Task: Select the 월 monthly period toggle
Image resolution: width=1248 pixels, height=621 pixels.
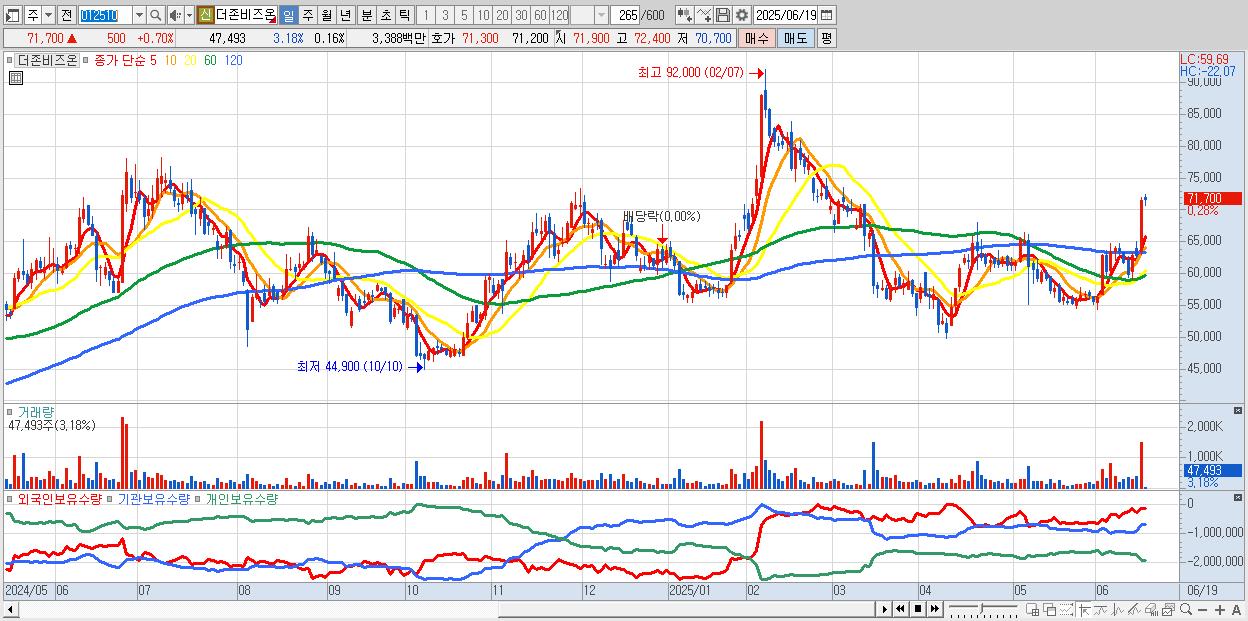Action: point(326,15)
